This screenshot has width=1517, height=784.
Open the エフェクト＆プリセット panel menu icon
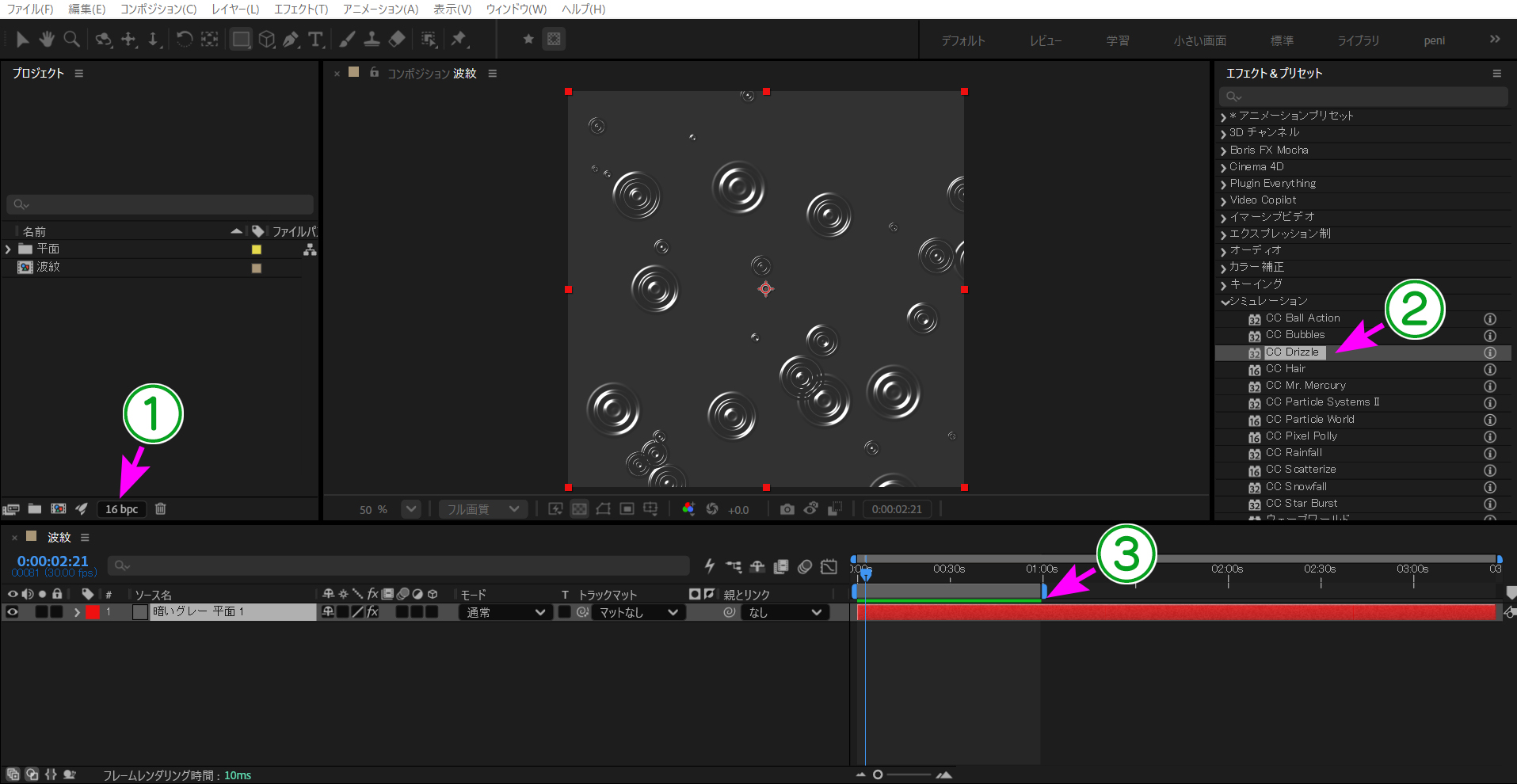click(1497, 74)
